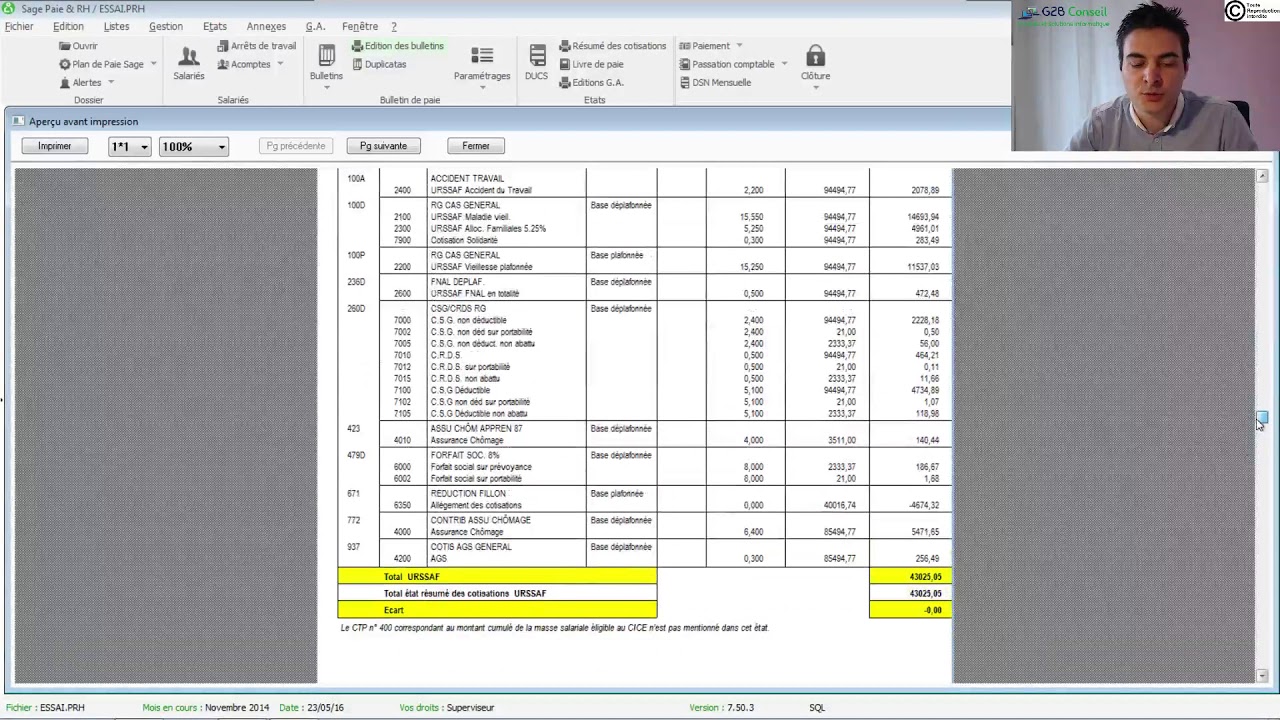Image resolution: width=1280 pixels, height=720 pixels.
Task: Open Editions G.A.
Action: 591,83
